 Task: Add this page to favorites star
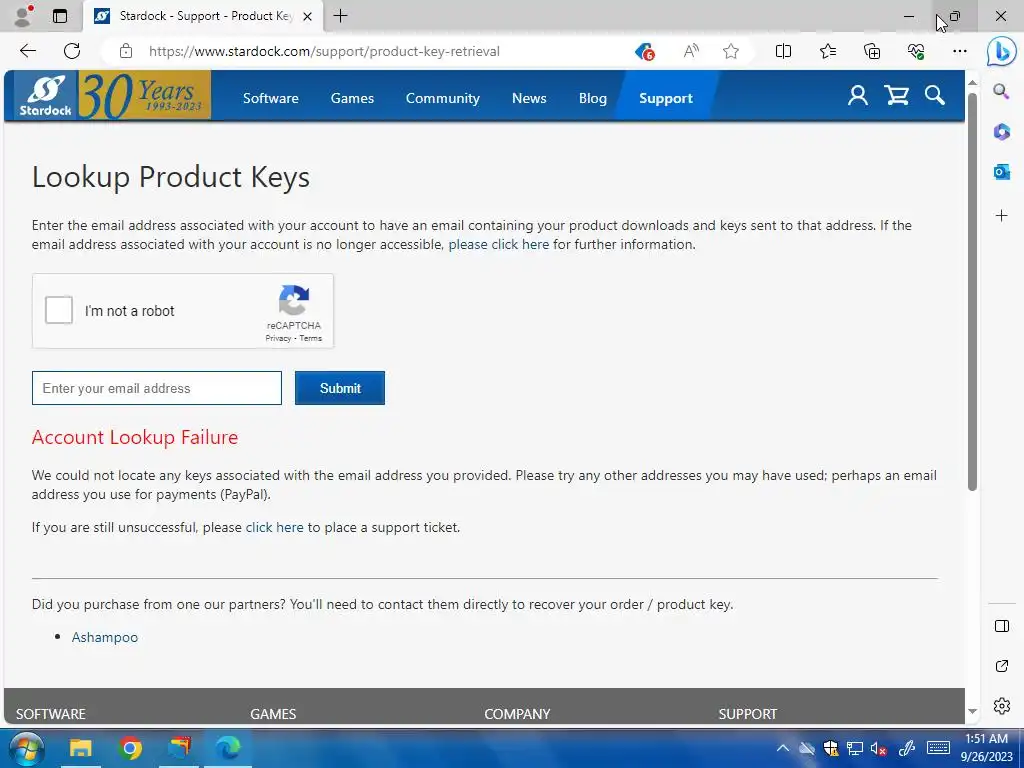pyautogui.click(x=731, y=51)
